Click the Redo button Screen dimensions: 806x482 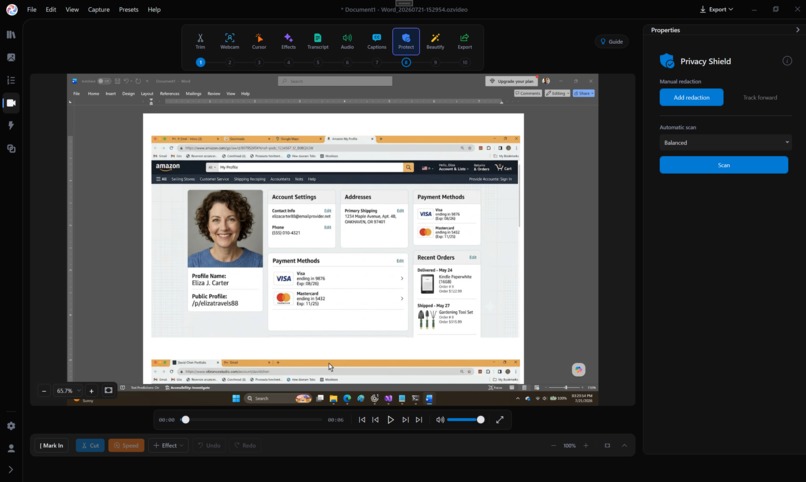[x=245, y=446]
